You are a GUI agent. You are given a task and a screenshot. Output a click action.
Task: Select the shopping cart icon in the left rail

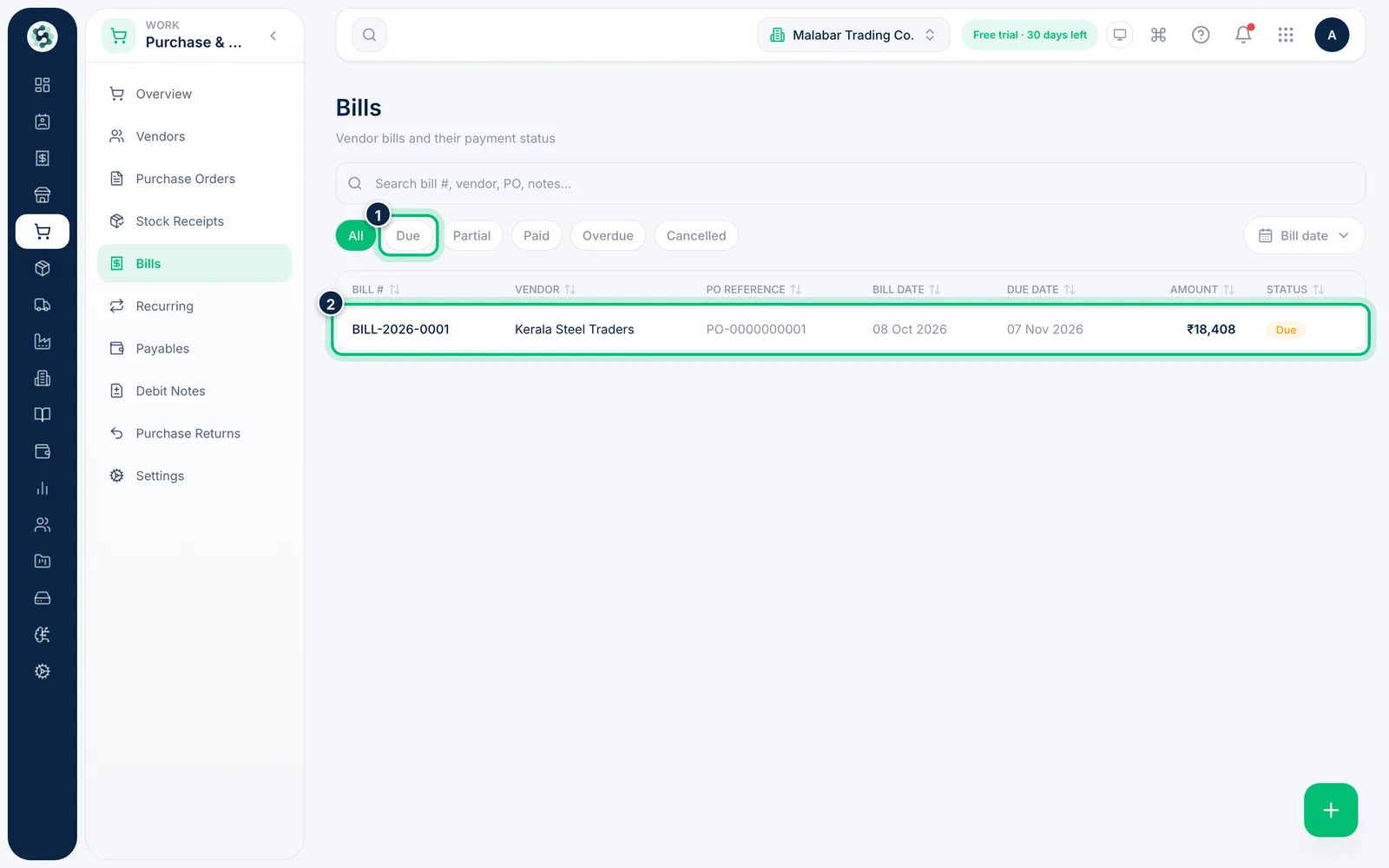click(x=42, y=232)
